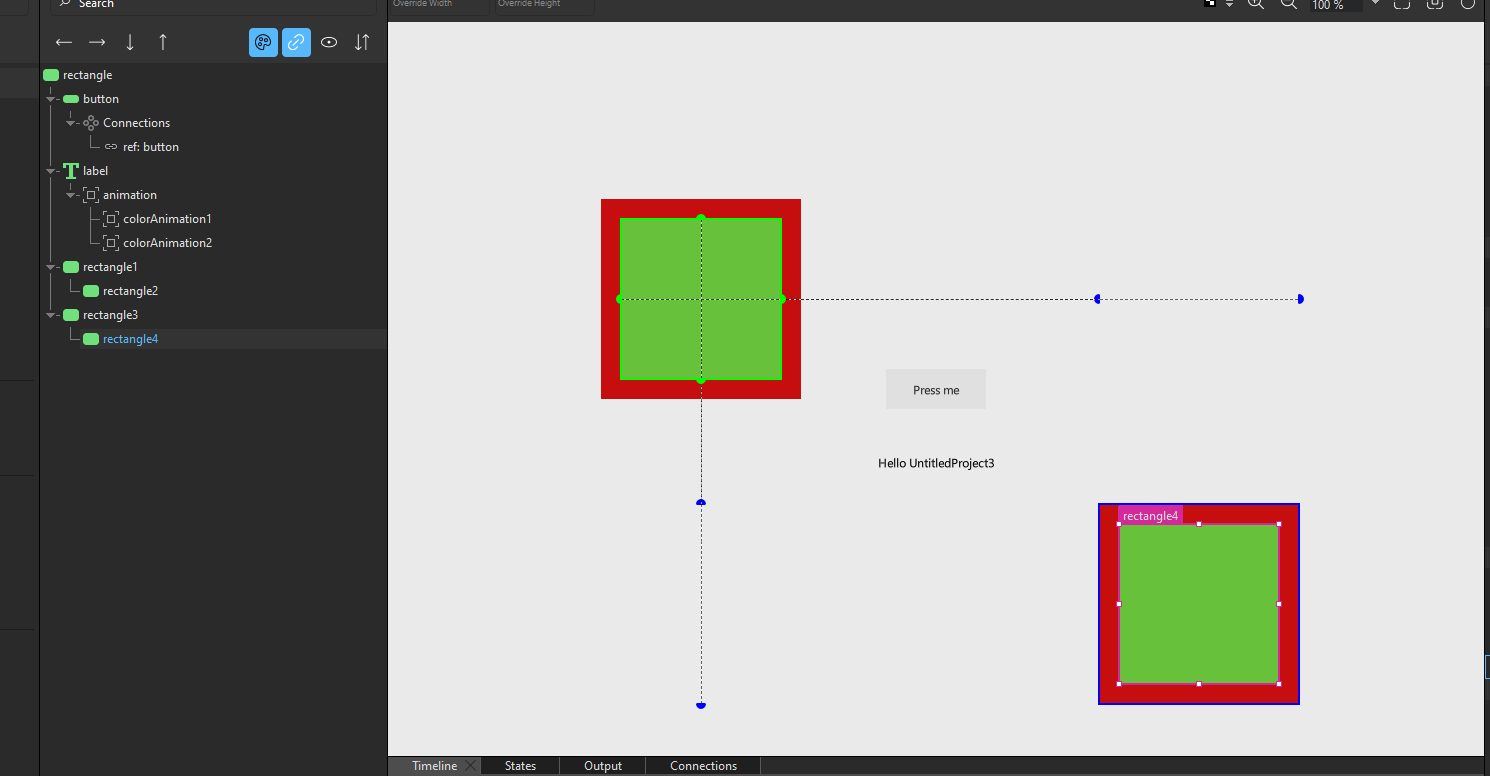Click the reverse item order arrows icon
Viewport: 1490px width, 776px height.
[x=362, y=42]
